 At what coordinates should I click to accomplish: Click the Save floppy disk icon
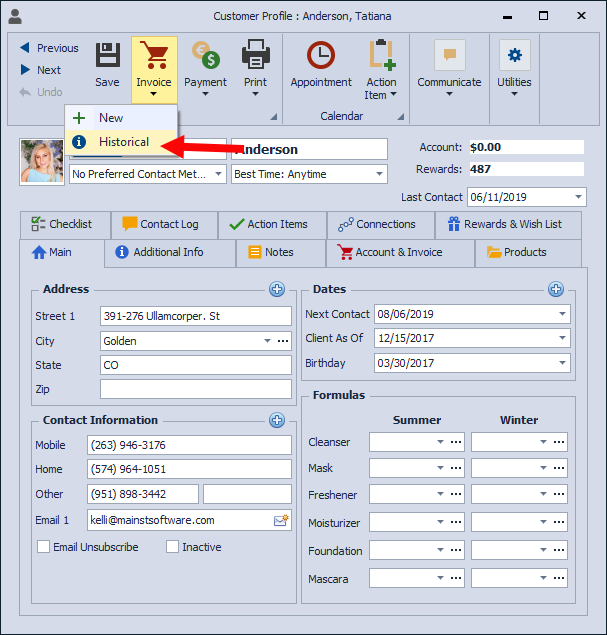pos(108,55)
